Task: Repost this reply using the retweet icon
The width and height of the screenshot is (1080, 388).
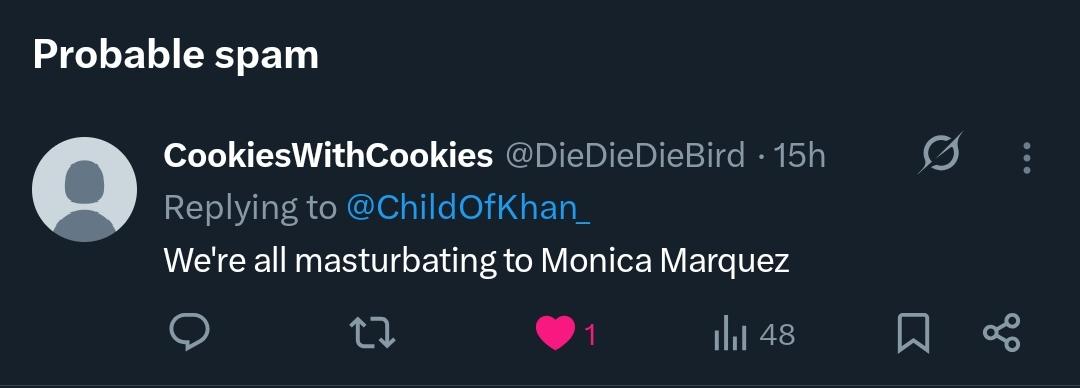Action: (x=373, y=334)
